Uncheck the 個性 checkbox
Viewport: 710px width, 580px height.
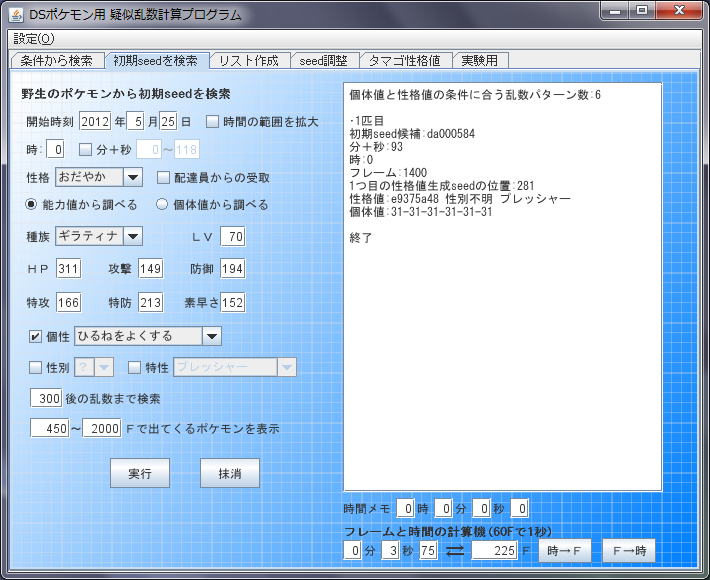[x=35, y=336]
